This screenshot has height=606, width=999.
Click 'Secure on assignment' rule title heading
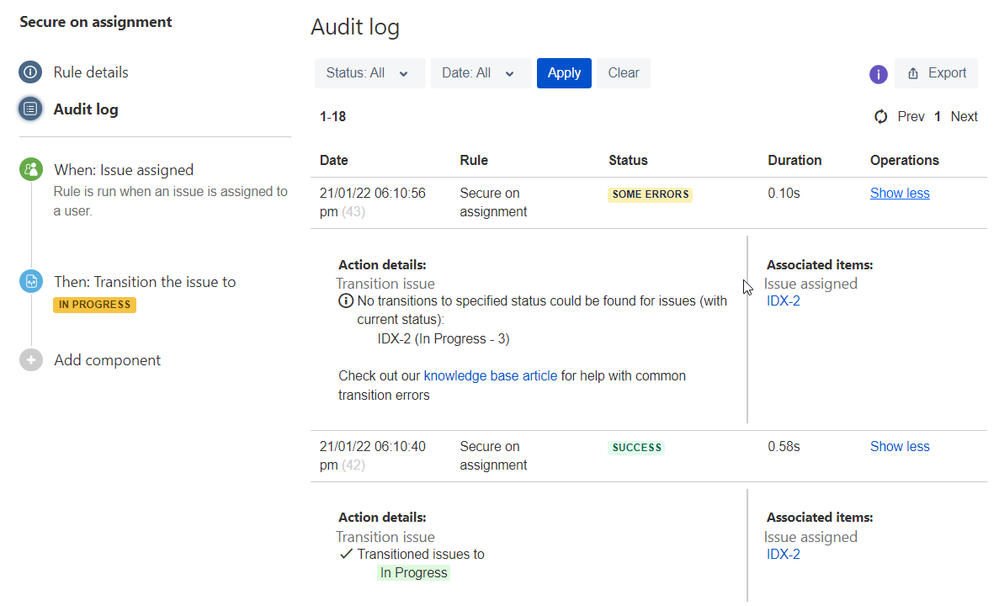[x=96, y=22]
